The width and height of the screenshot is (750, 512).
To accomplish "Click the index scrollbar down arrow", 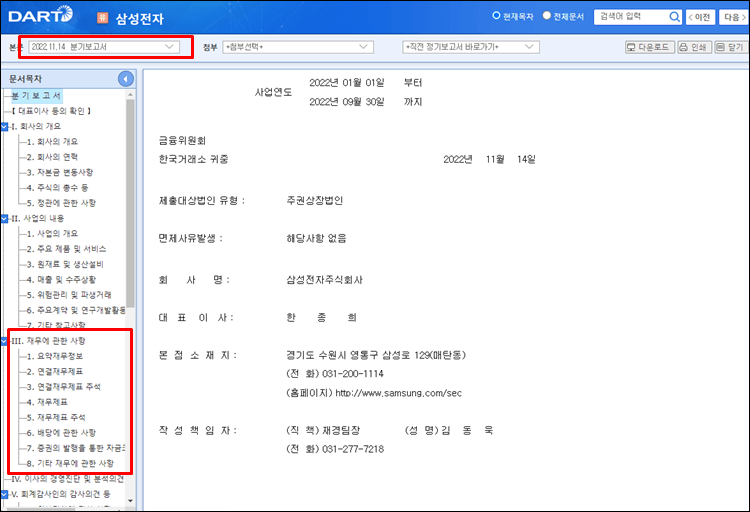I will point(131,501).
